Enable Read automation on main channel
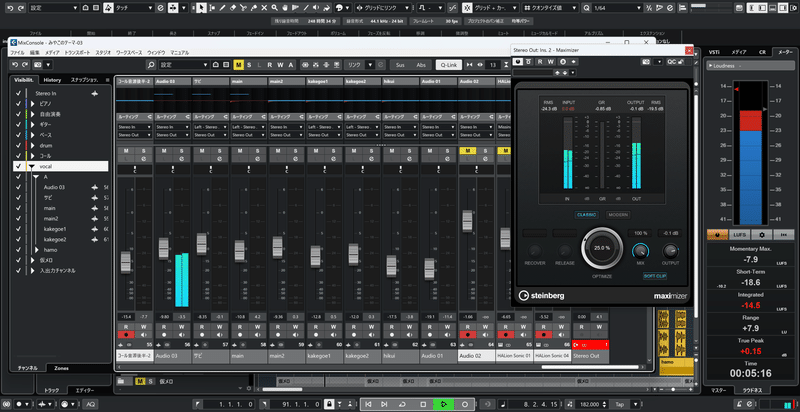800x412 pixels. (x=240, y=327)
